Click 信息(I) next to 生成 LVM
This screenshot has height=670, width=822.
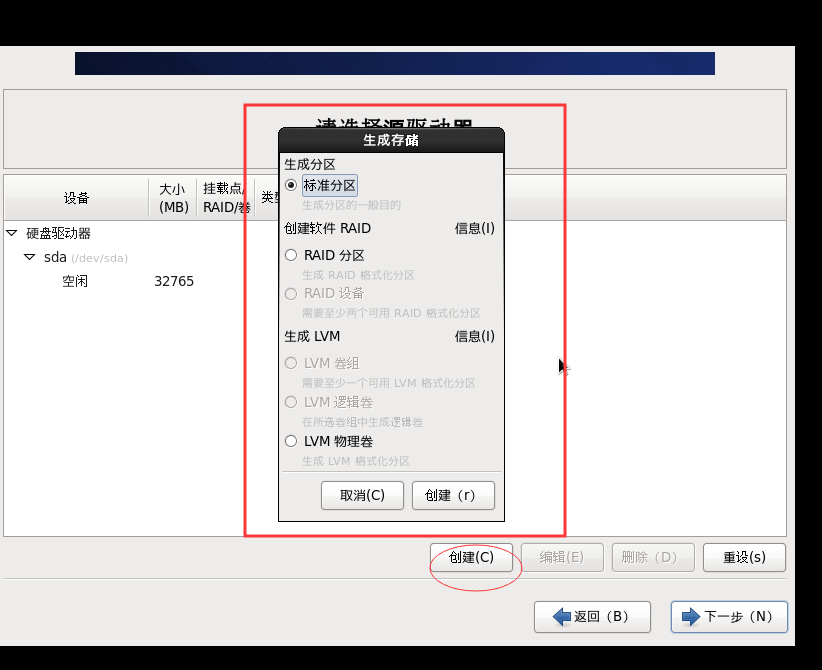click(474, 336)
